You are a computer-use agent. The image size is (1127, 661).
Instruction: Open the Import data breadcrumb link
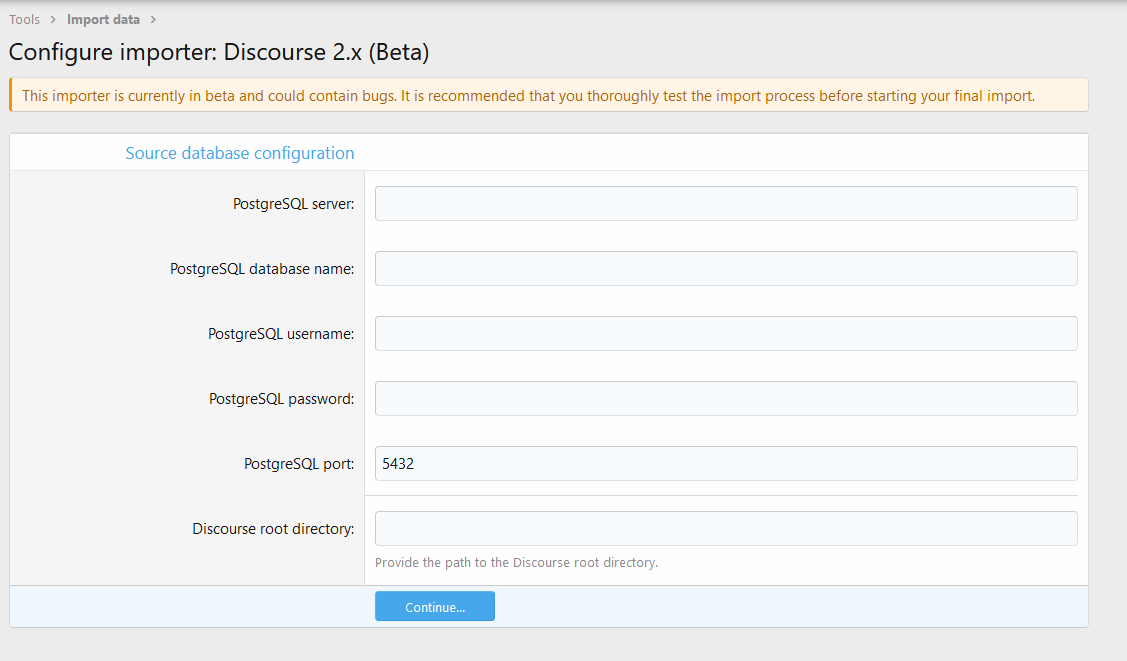click(104, 19)
